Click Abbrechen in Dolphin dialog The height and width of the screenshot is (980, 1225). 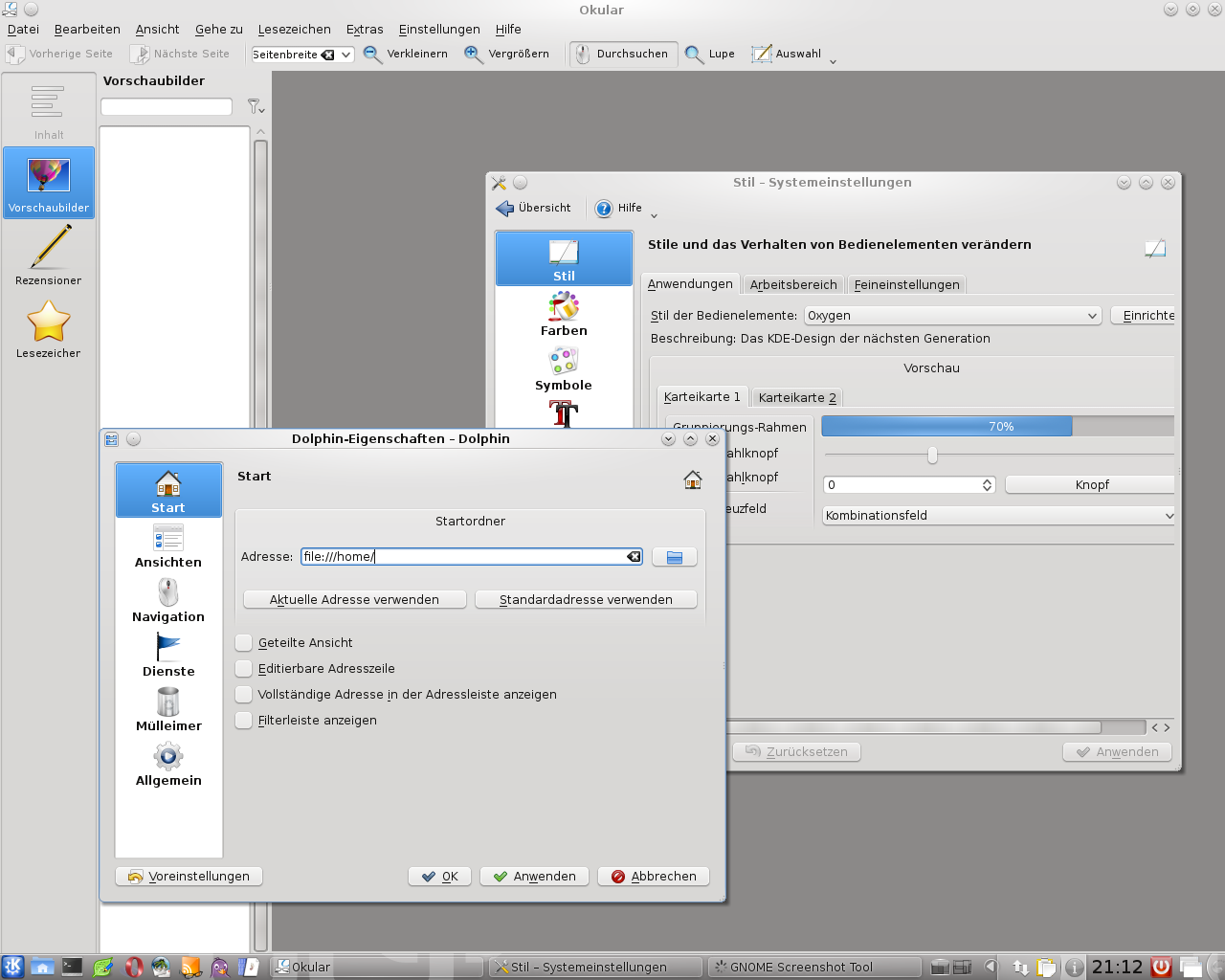(x=654, y=877)
